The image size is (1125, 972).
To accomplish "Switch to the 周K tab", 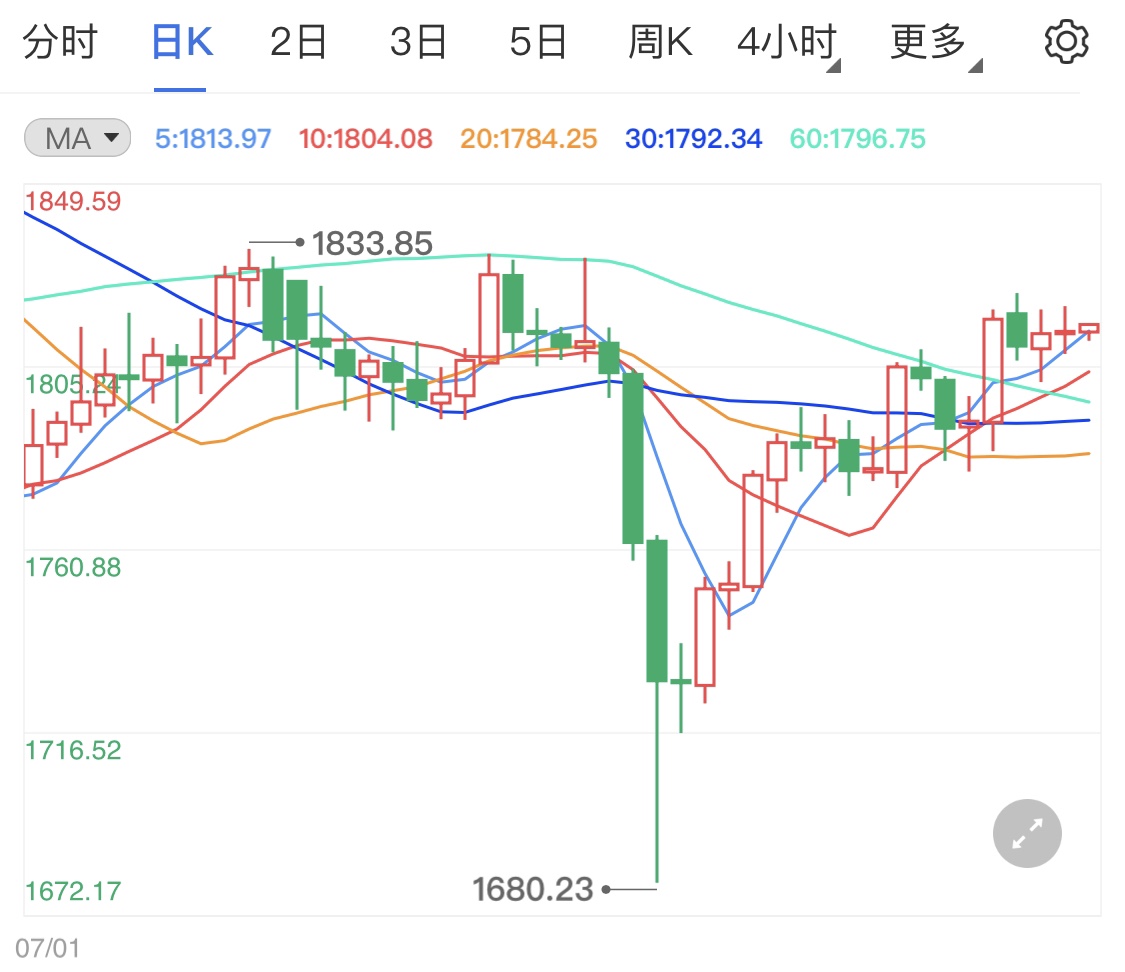I will click(x=660, y=42).
